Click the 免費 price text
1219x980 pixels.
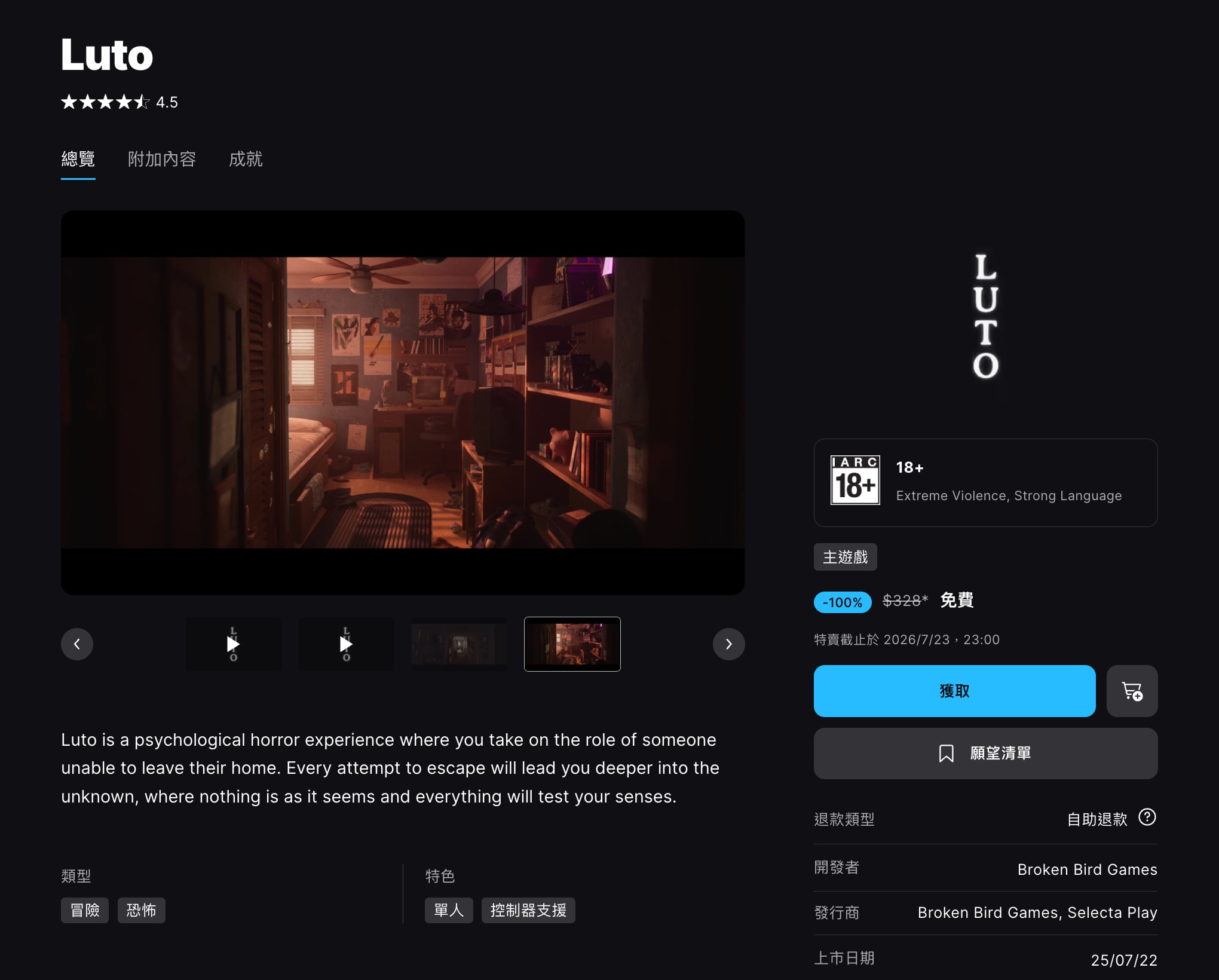coord(957,600)
